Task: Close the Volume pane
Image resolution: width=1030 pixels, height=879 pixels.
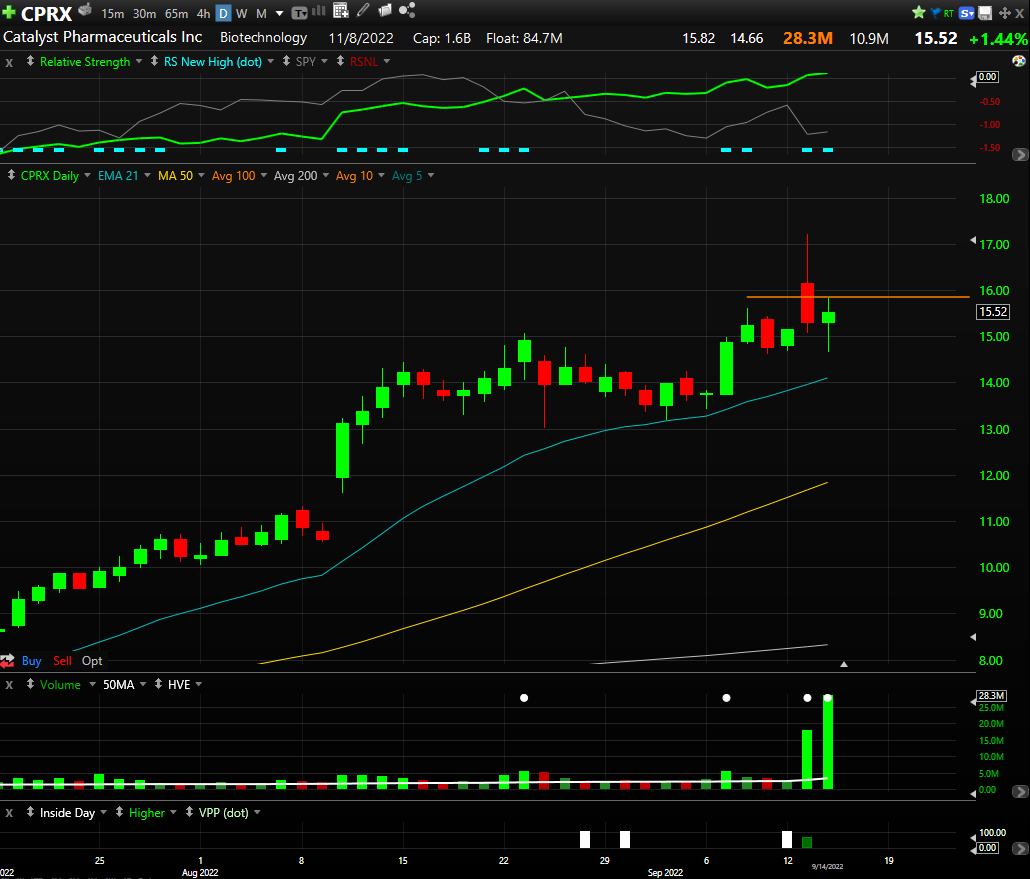Action: tap(9, 686)
